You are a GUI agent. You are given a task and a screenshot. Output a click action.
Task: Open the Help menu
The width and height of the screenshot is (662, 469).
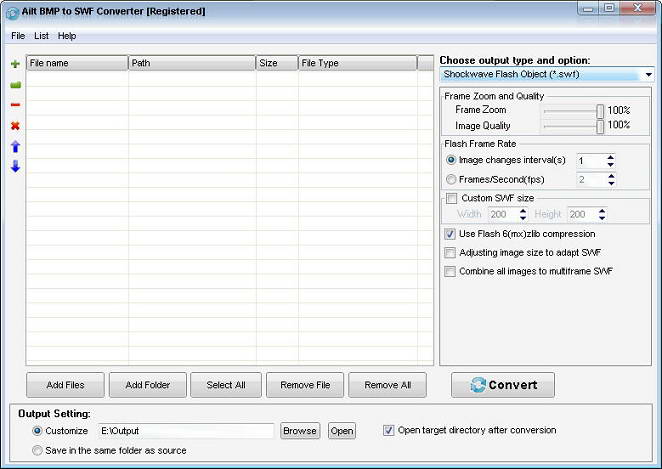click(x=67, y=36)
